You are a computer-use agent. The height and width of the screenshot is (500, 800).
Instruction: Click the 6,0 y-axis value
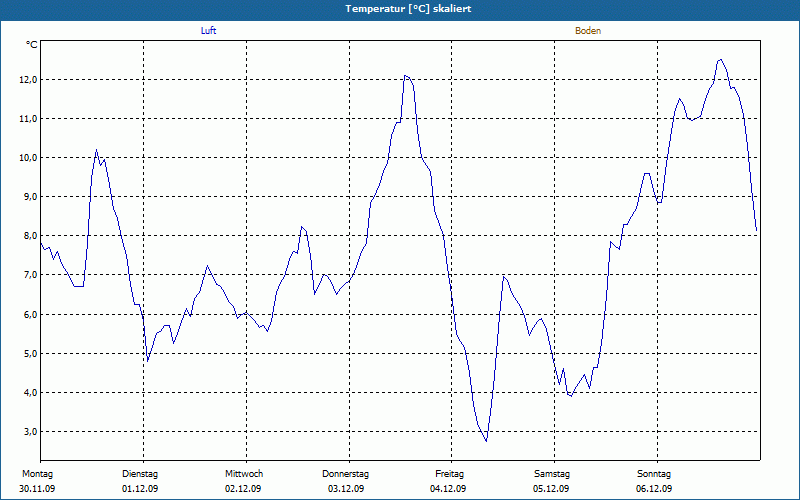tap(30, 314)
